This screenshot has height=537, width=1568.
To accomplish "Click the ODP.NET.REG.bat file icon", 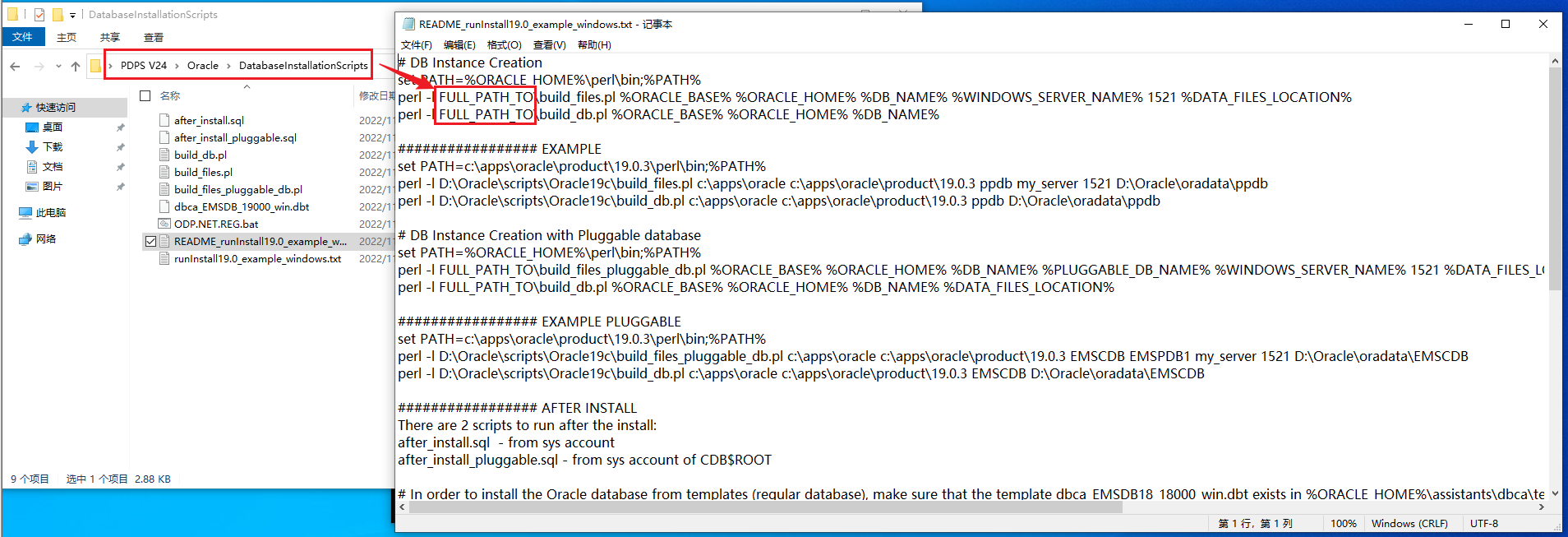I will [164, 224].
